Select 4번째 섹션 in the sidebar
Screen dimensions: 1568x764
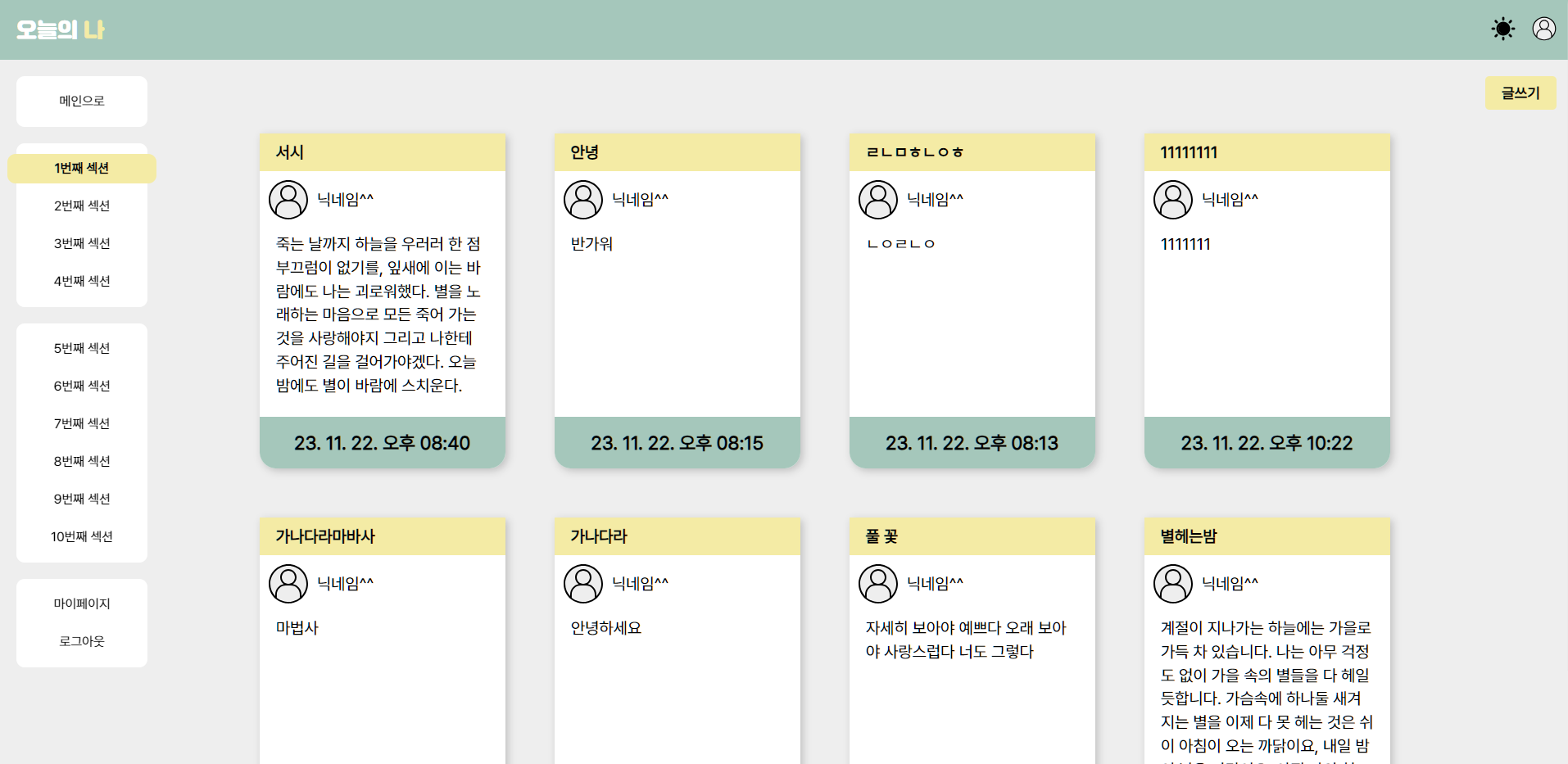tap(82, 281)
